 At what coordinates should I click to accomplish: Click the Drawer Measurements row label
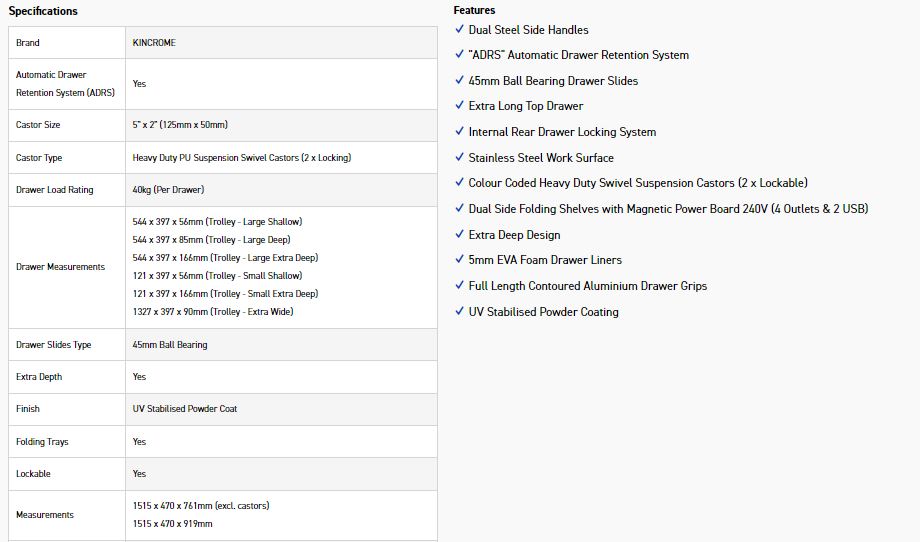pyautogui.click(x=60, y=267)
